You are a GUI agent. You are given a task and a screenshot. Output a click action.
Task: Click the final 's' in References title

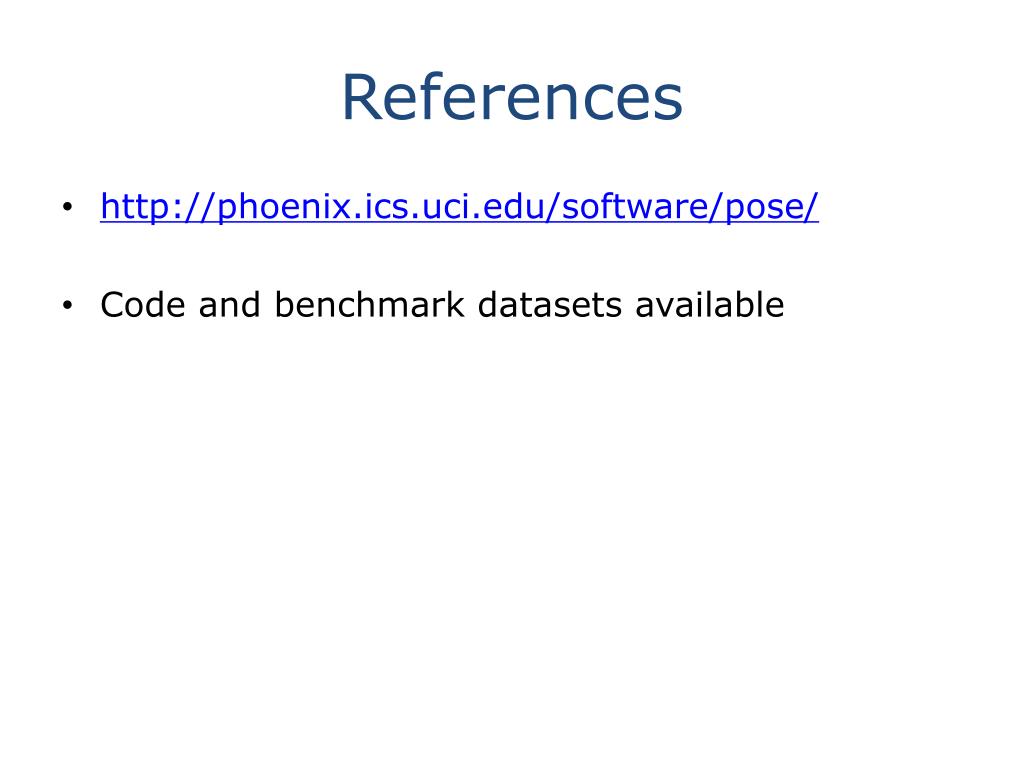click(669, 103)
